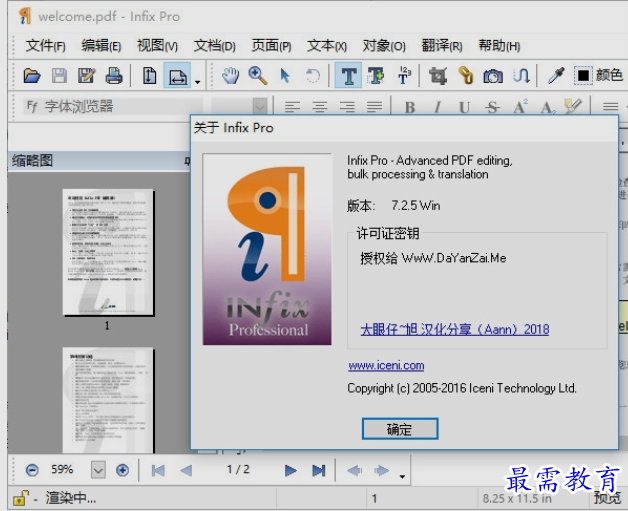628x511 pixels.
Task: Go to the first page
Action: tap(158, 470)
